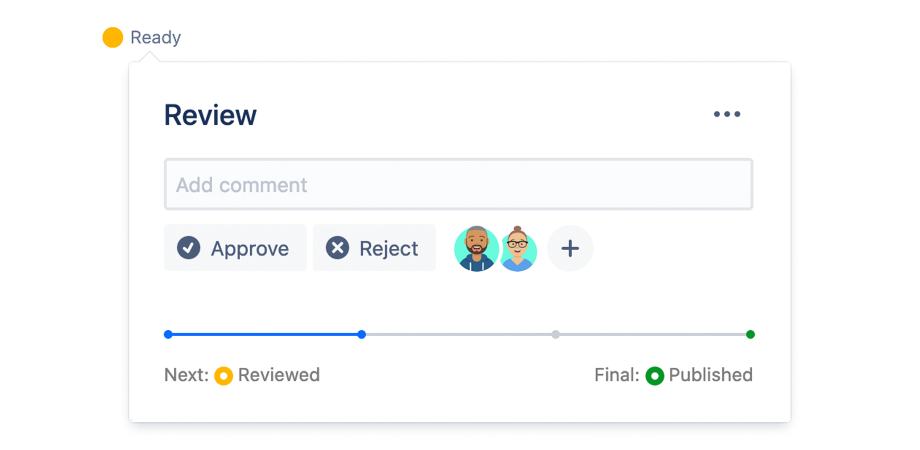The height and width of the screenshot is (450, 920).
Task: Open the three-dots more options menu
Action: [727, 114]
